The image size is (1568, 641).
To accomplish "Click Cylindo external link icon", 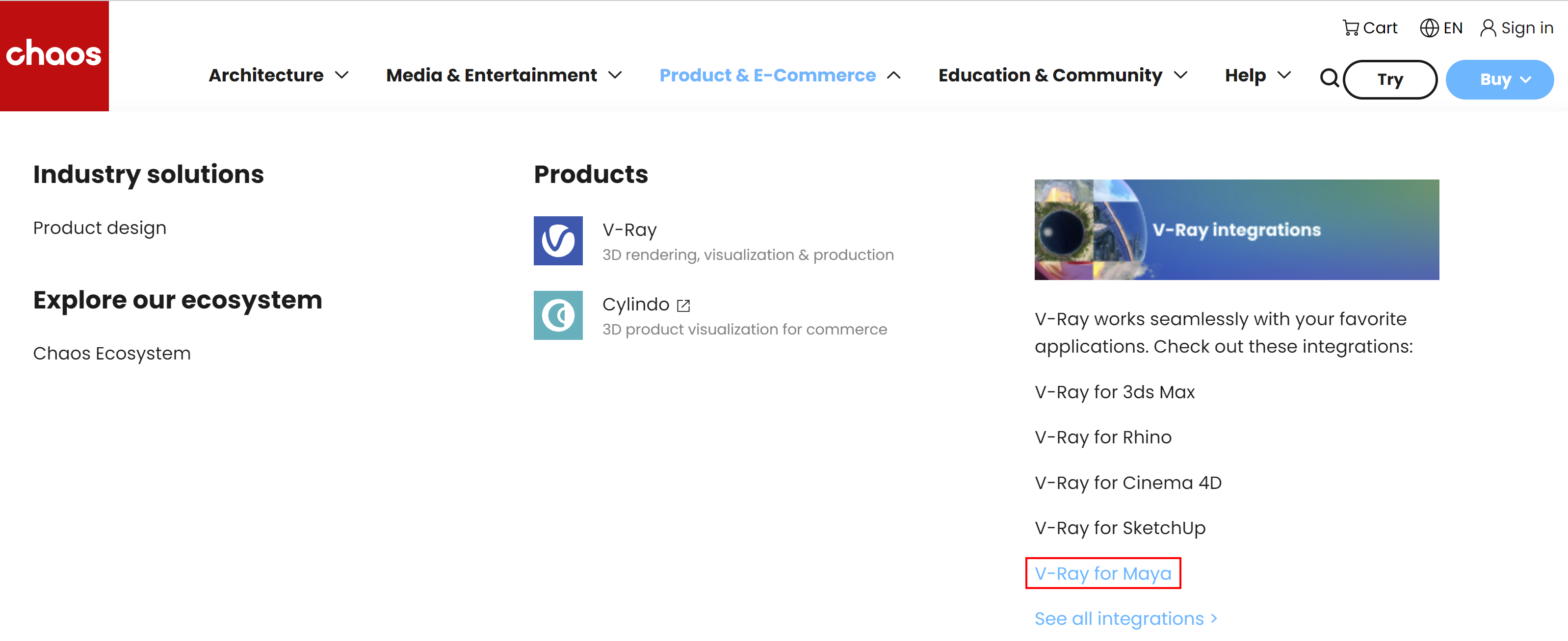I will click(x=683, y=306).
